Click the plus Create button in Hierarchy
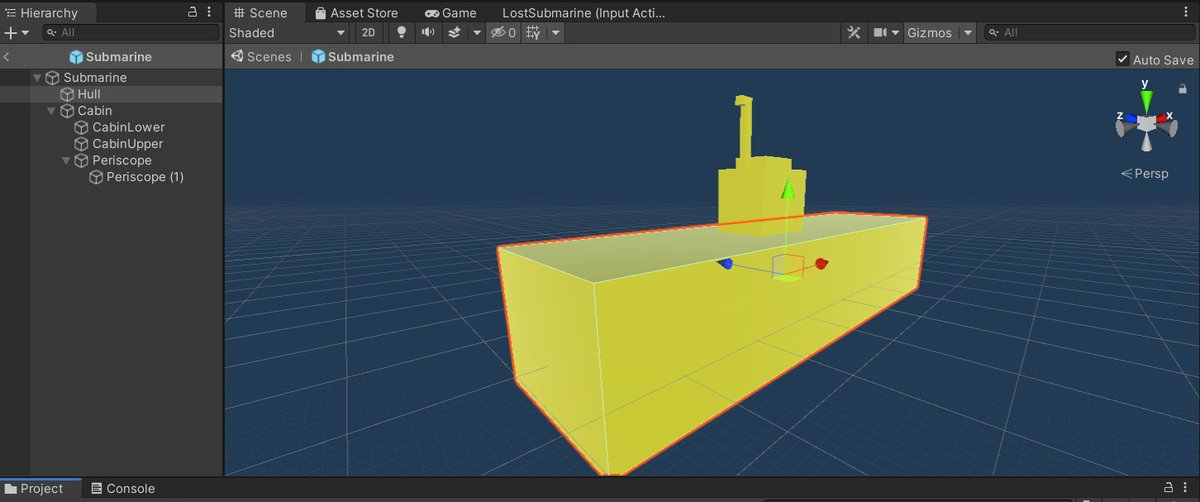The image size is (1200, 502). pos(10,32)
